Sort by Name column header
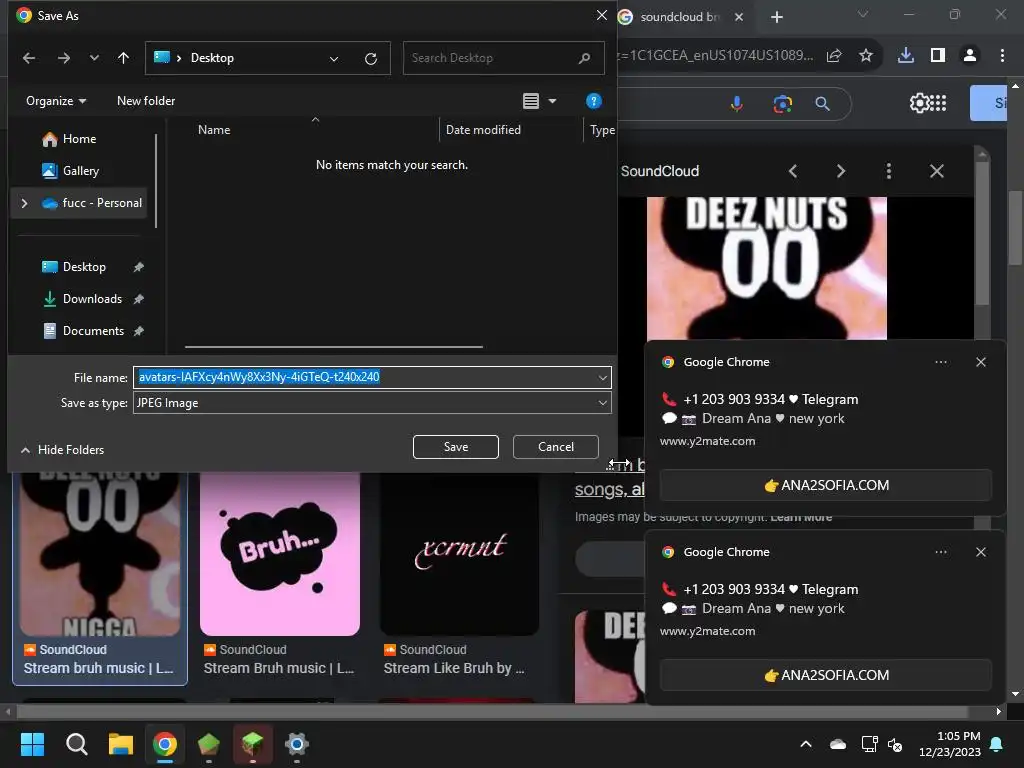This screenshot has height=768, width=1024. click(214, 130)
